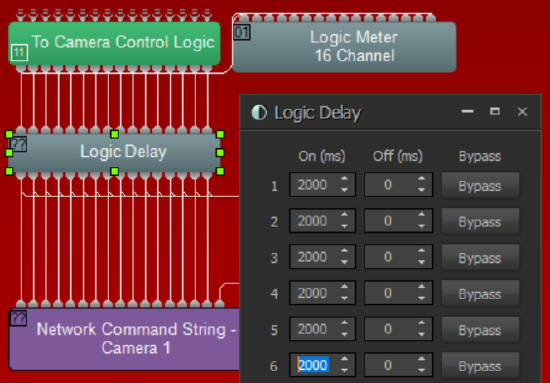This screenshot has width=550, height=383.
Task: Decrease channel 4 On delay with down arrow
Action: click(344, 298)
